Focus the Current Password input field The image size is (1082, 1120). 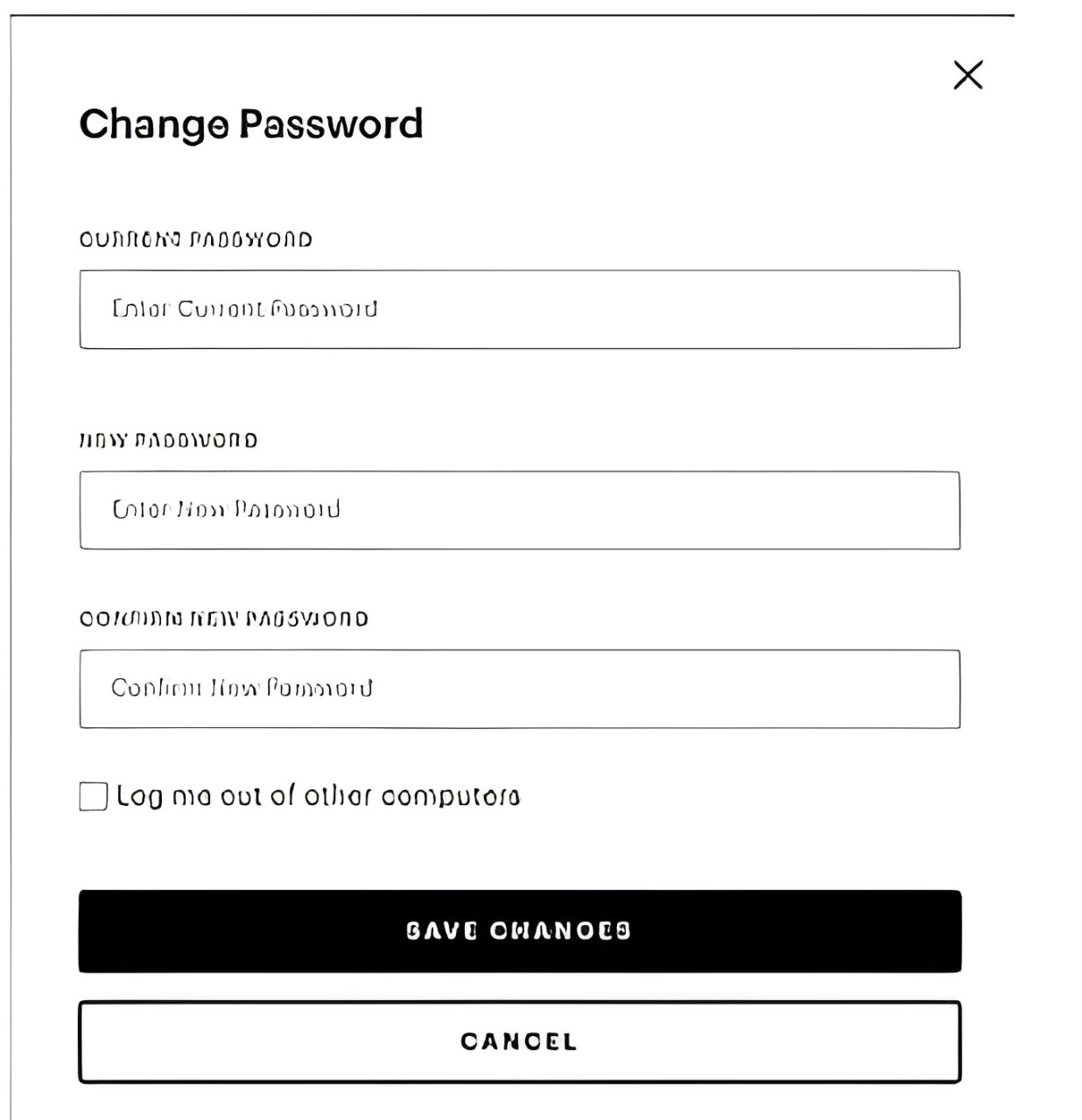pyautogui.click(x=520, y=310)
